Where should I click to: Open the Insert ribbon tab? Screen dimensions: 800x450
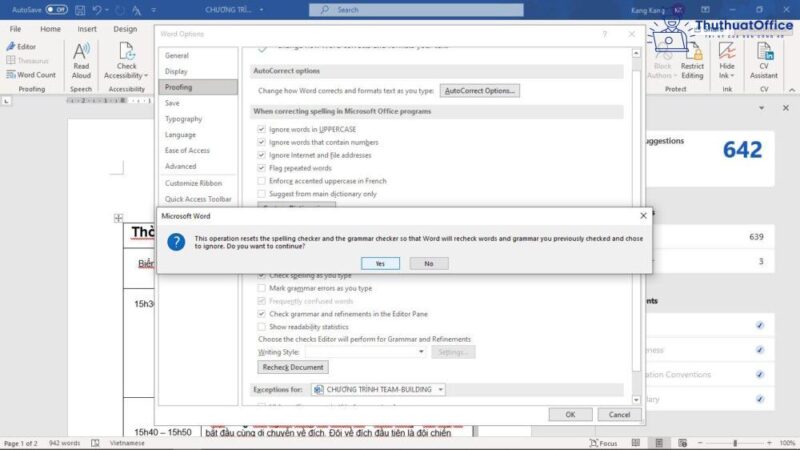[87, 29]
